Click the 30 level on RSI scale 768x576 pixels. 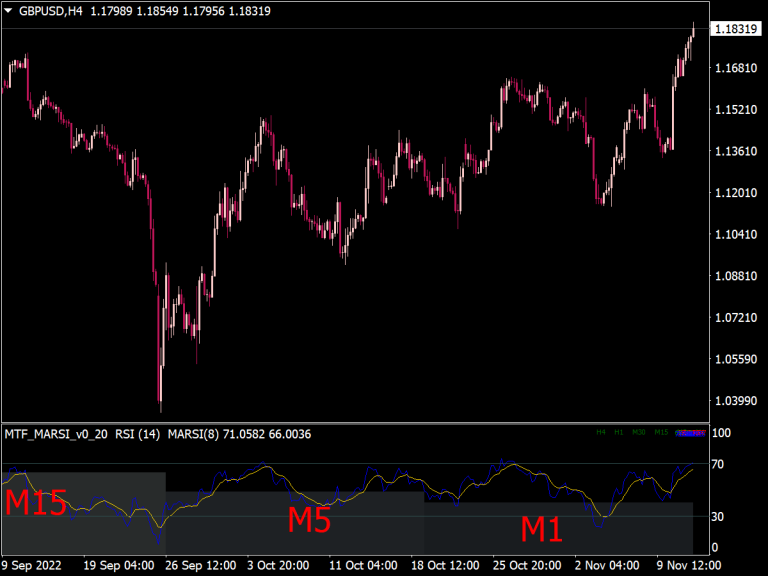point(720,516)
